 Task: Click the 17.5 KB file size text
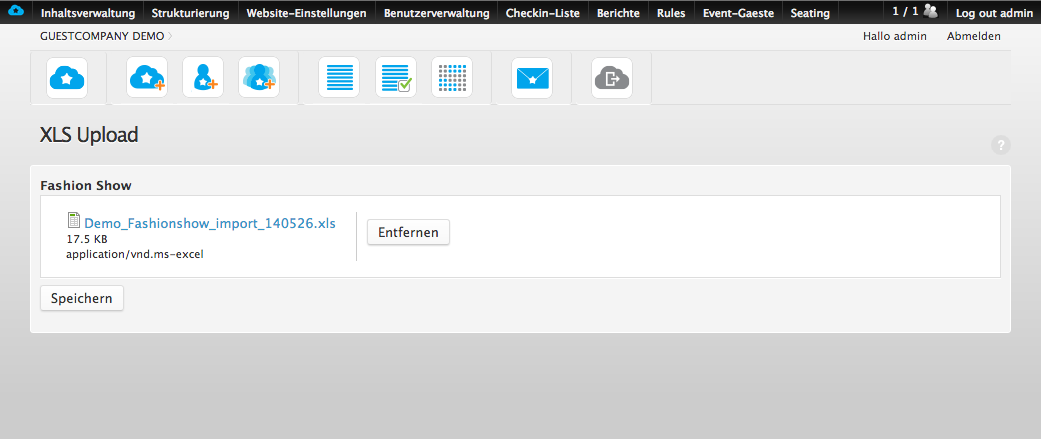click(x=87, y=239)
